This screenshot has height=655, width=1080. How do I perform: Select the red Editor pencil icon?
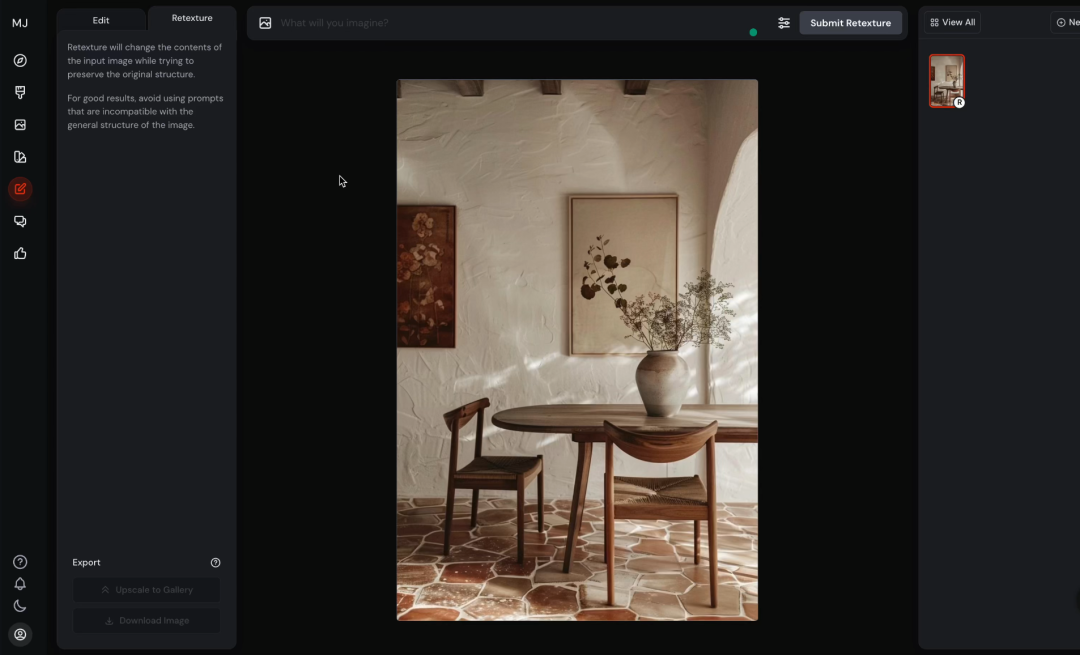(x=20, y=189)
